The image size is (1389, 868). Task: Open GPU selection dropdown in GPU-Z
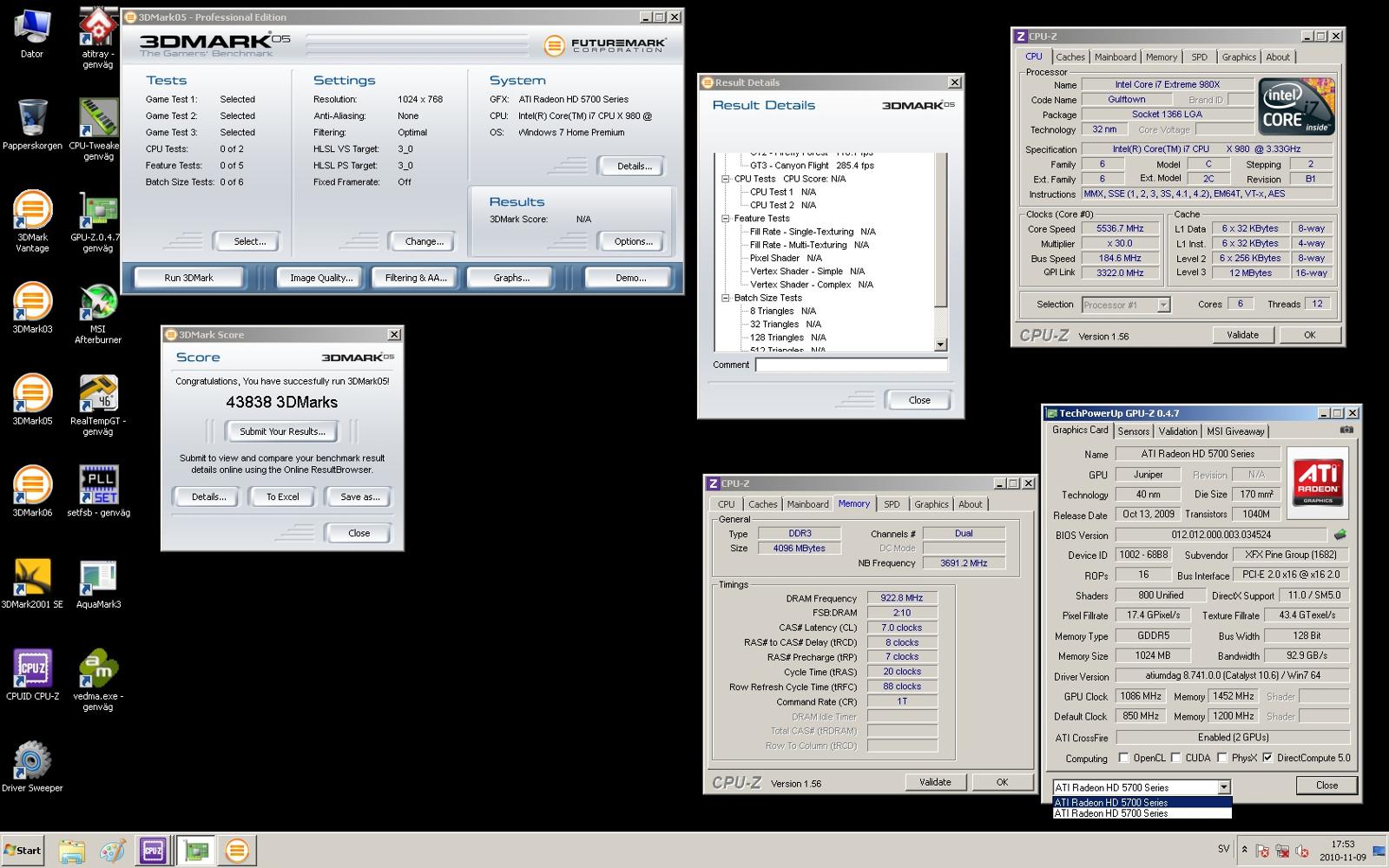(1223, 787)
